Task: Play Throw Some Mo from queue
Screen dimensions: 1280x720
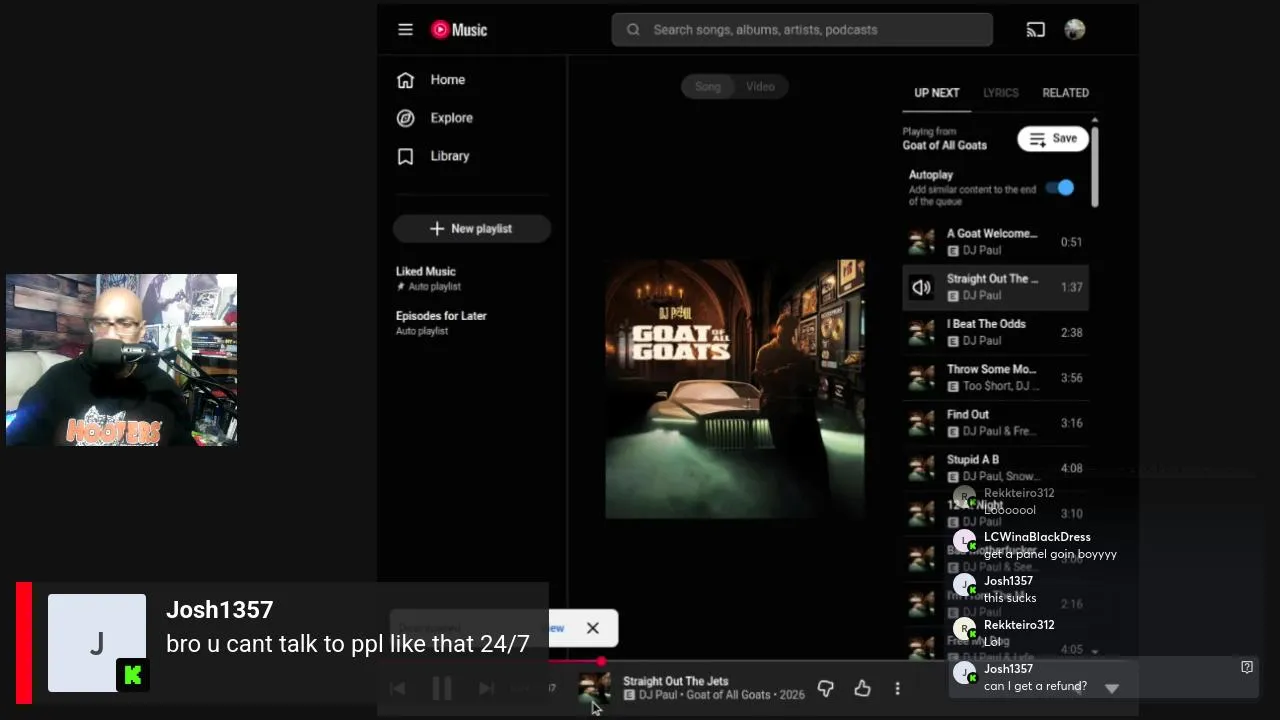Action: pos(996,378)
